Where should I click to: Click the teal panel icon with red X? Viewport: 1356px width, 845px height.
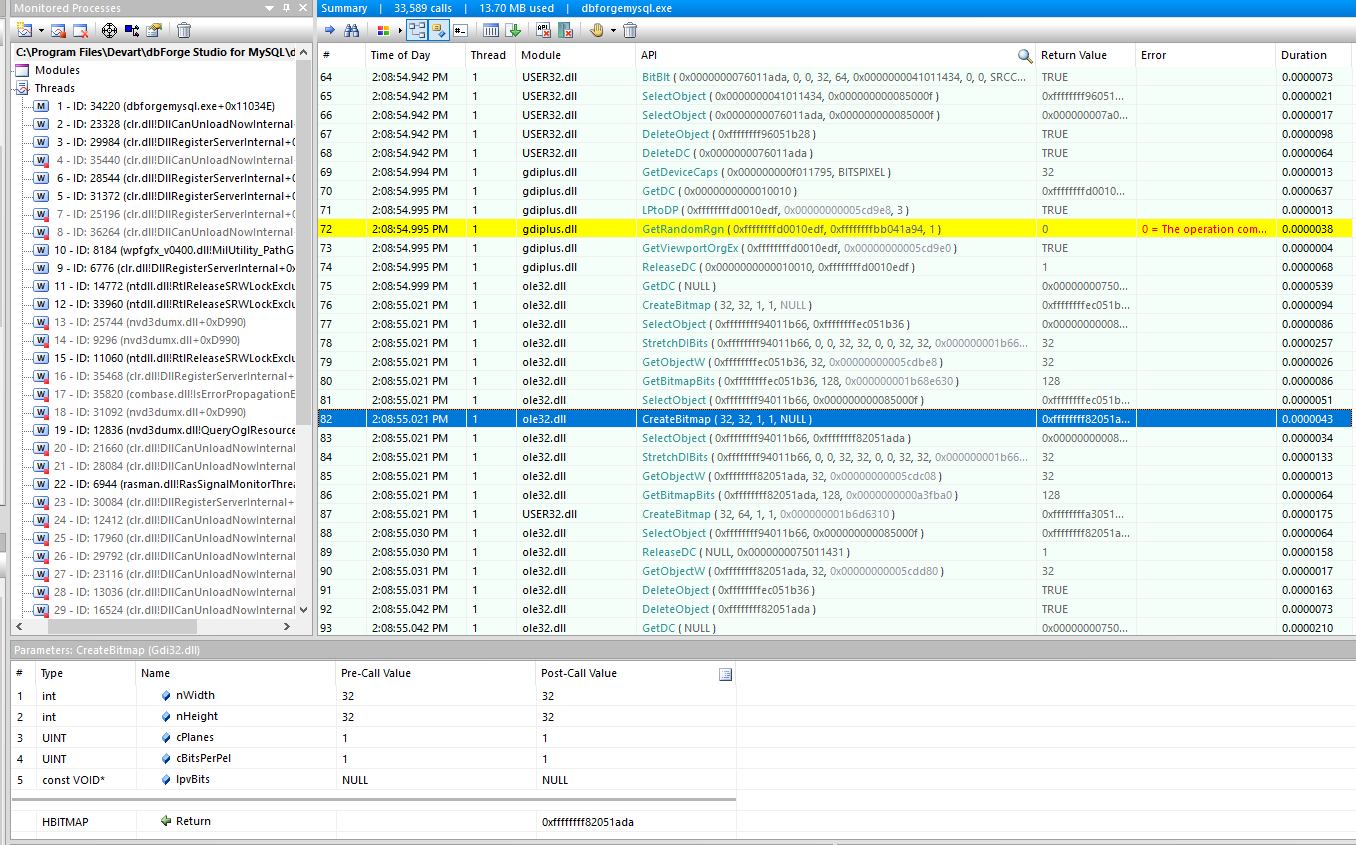[x=566, y=30]
